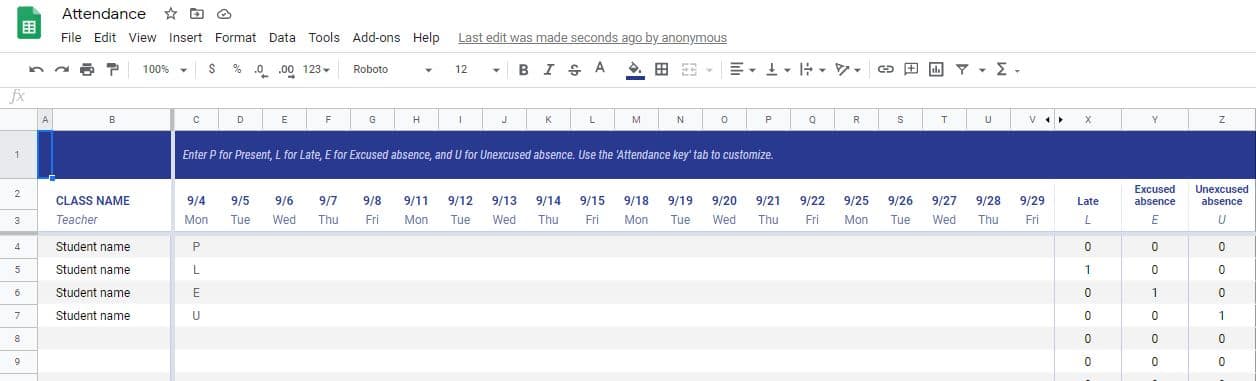Open the borders tool
The image size is (1256, 381).
point(661,69)
